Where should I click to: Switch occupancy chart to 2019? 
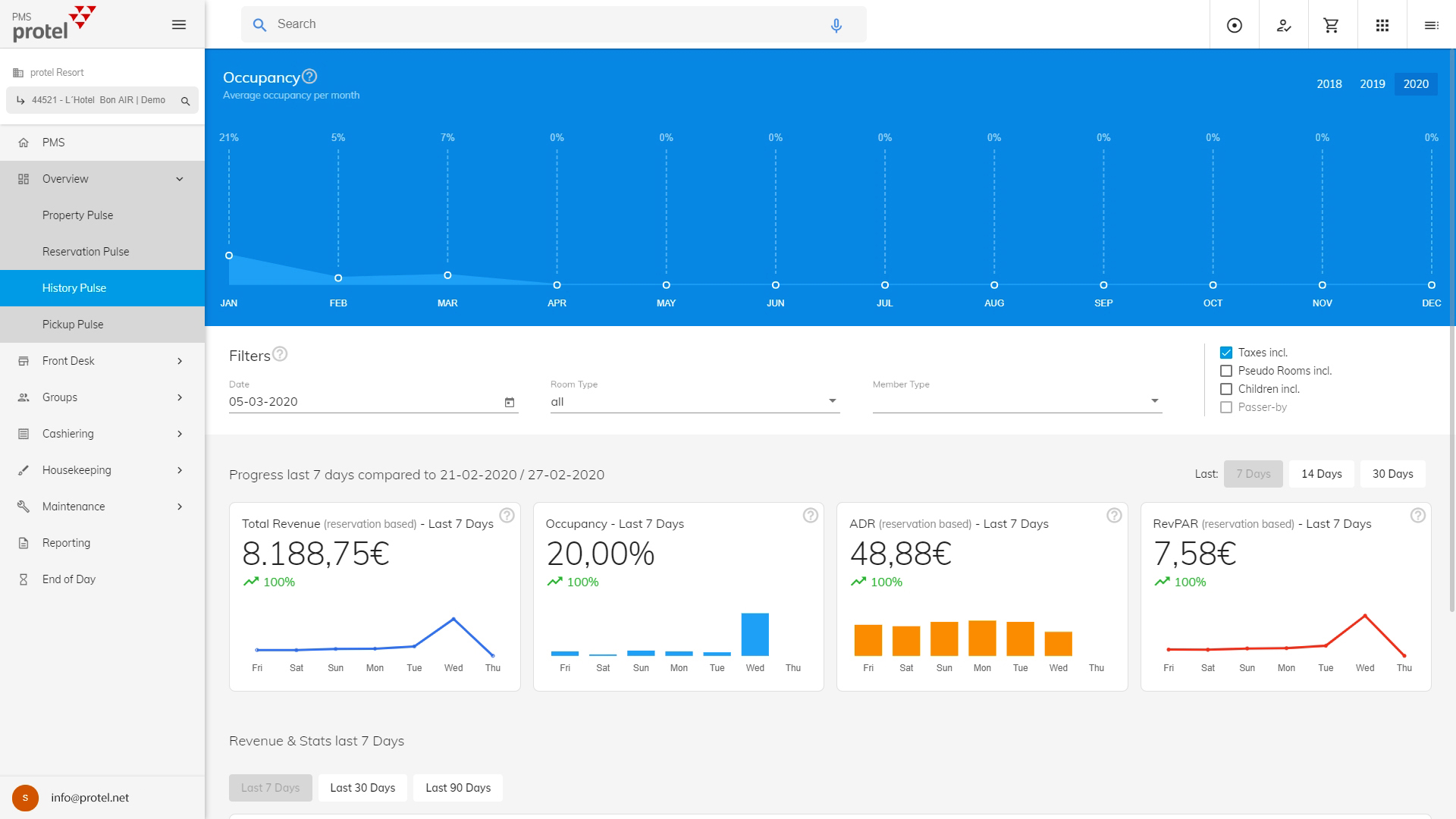[x=1372, y=84]
